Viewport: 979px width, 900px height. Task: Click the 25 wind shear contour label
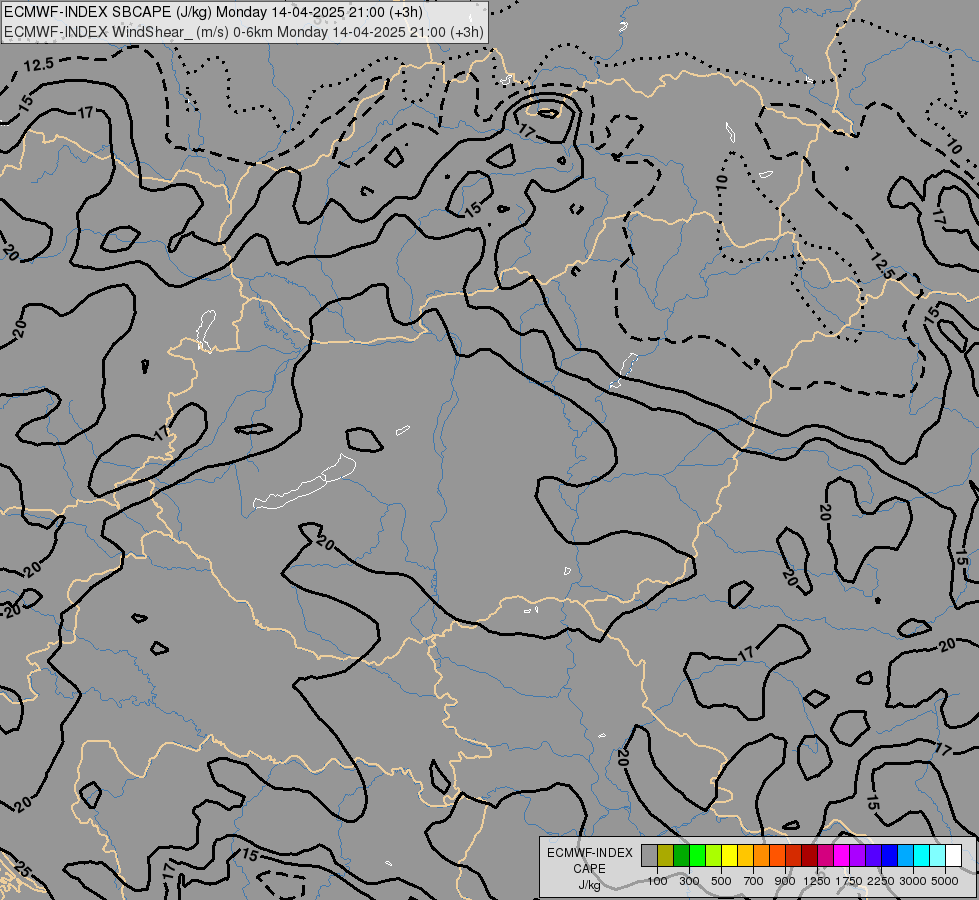(x=22, y=869)
